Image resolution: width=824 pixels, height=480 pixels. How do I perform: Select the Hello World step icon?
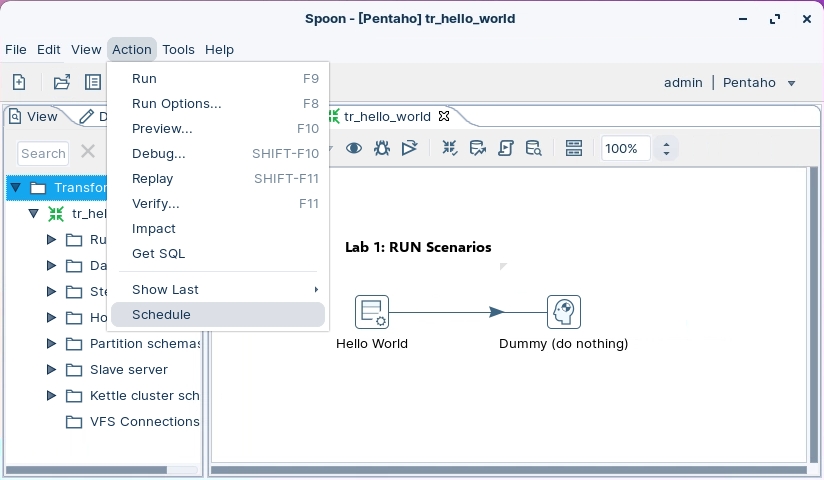pos(372,312)
